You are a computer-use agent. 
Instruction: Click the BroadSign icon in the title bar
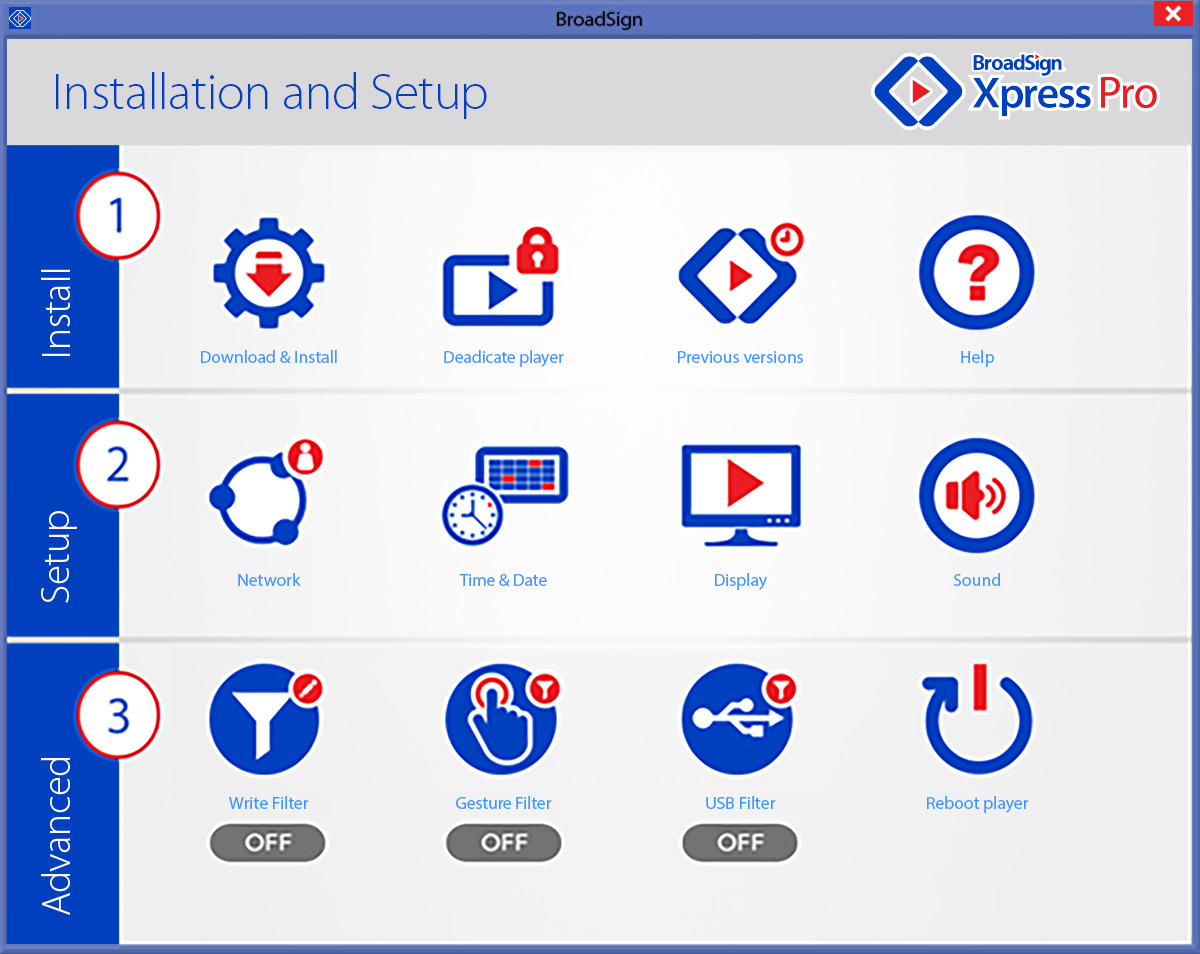coord(19,18)
